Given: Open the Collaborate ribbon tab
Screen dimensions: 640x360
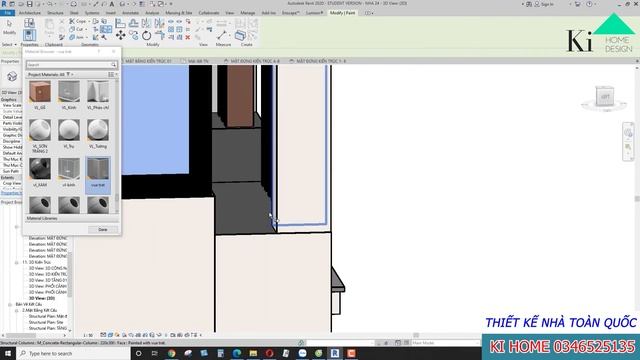Looking at the screenshot, I should (209, 13).
